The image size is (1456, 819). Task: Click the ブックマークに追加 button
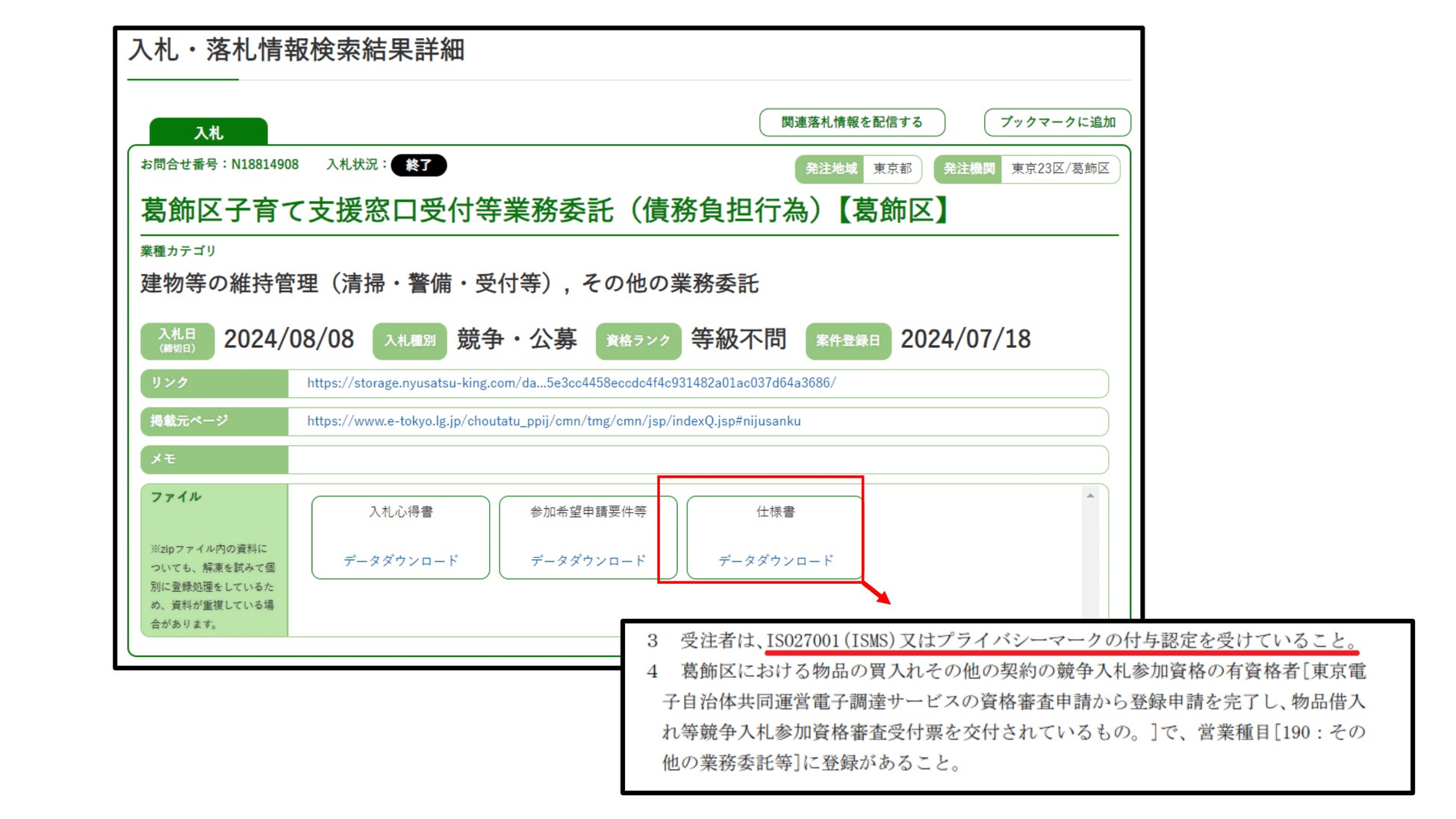[x=1057, y=122]
